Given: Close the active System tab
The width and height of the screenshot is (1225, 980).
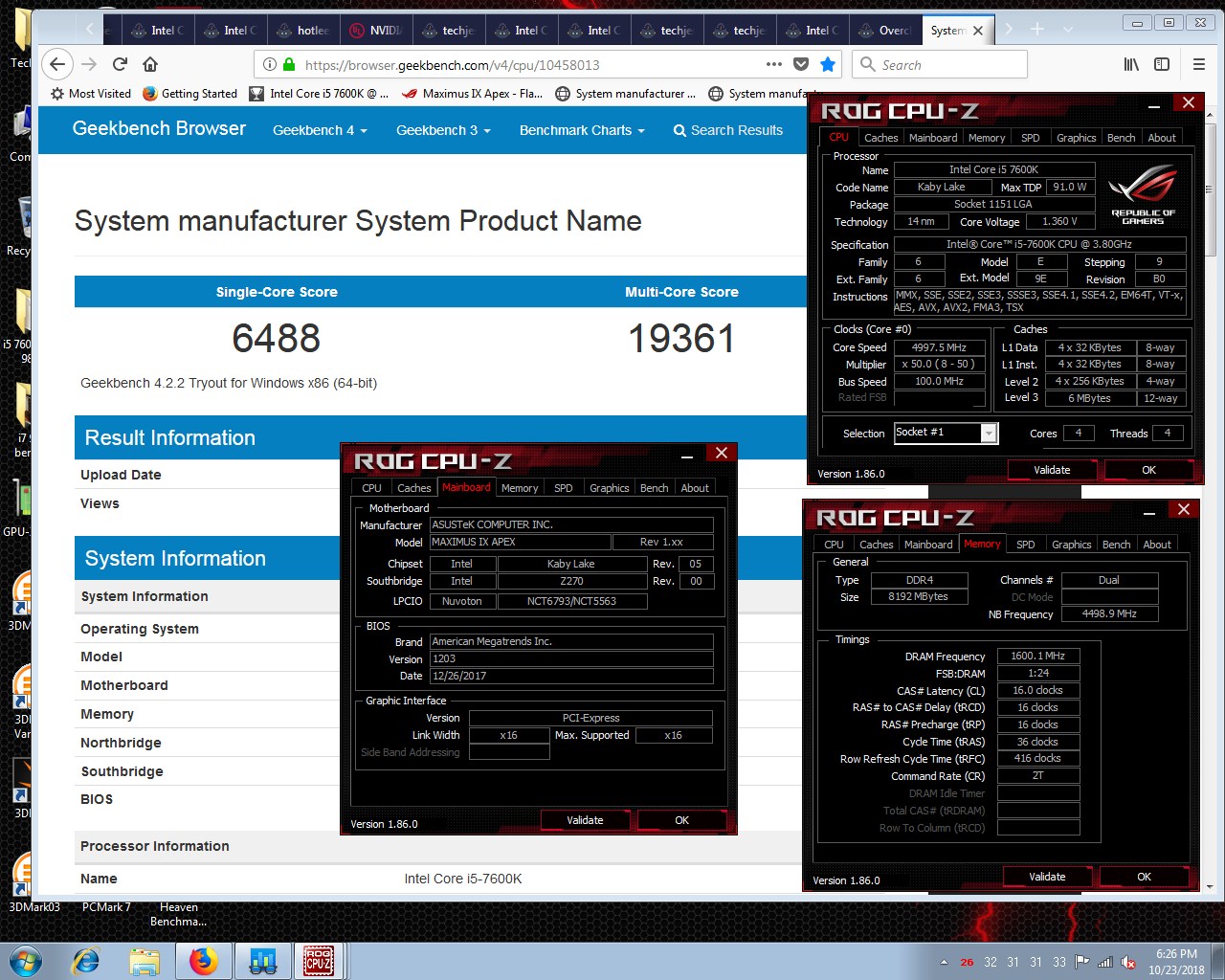Looking at the screenshot, I should [x=978, y=31].
